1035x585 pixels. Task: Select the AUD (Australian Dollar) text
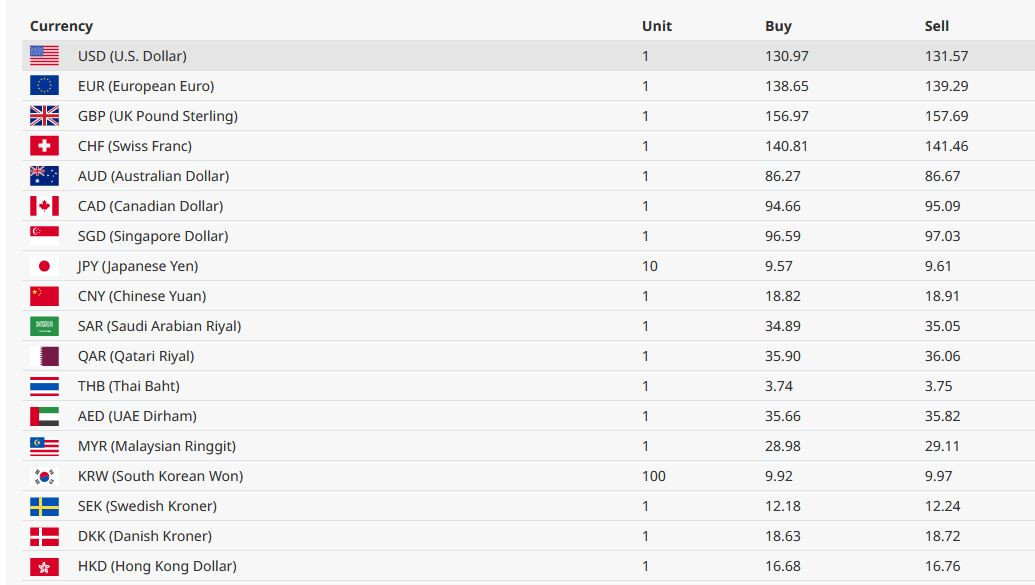tap(153, 176)
